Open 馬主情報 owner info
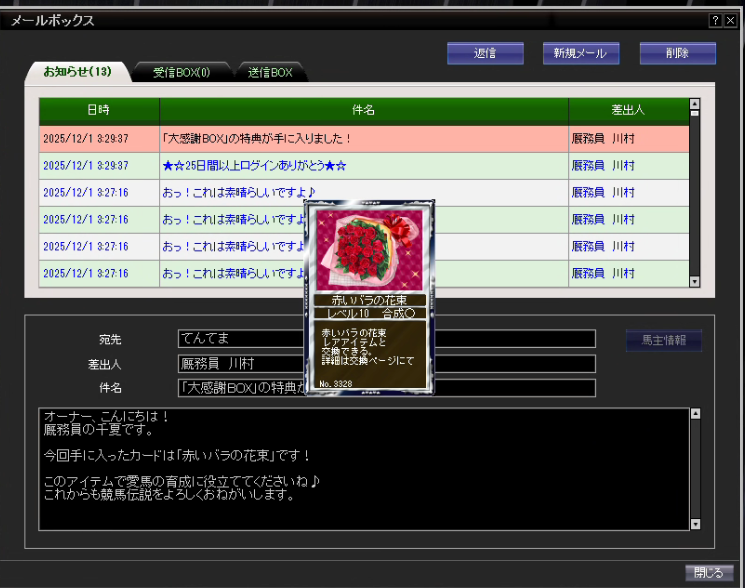This screenshot has width=745, height=588. (663, 340)
